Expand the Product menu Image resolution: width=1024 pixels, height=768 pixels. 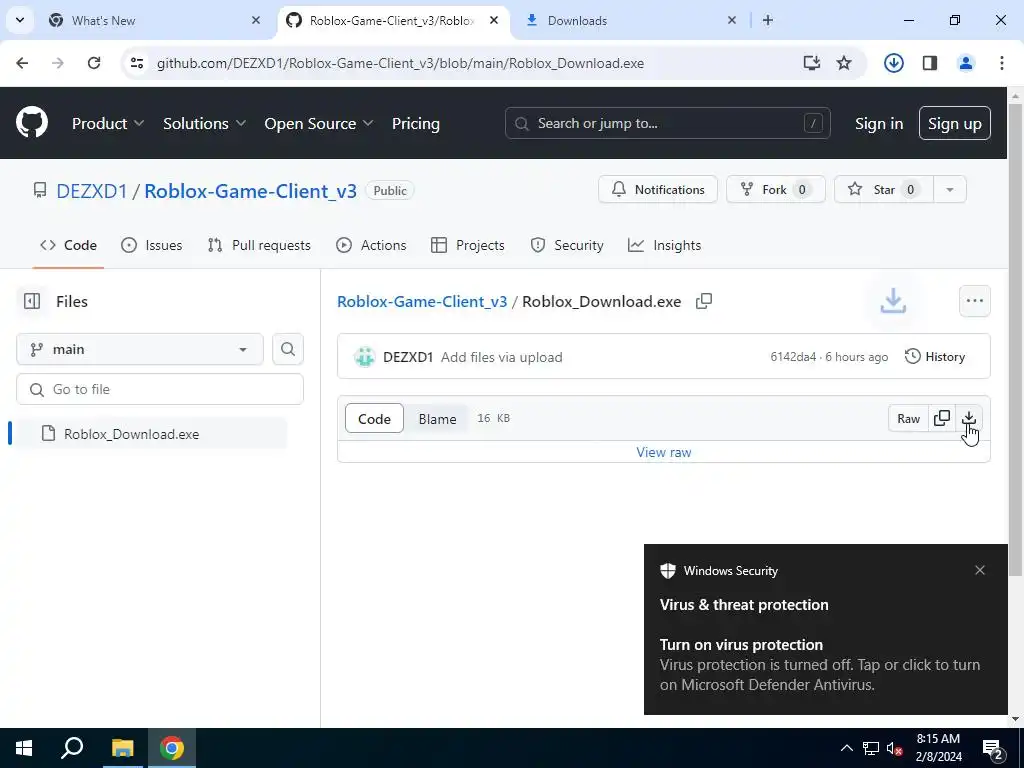point(108,123)
